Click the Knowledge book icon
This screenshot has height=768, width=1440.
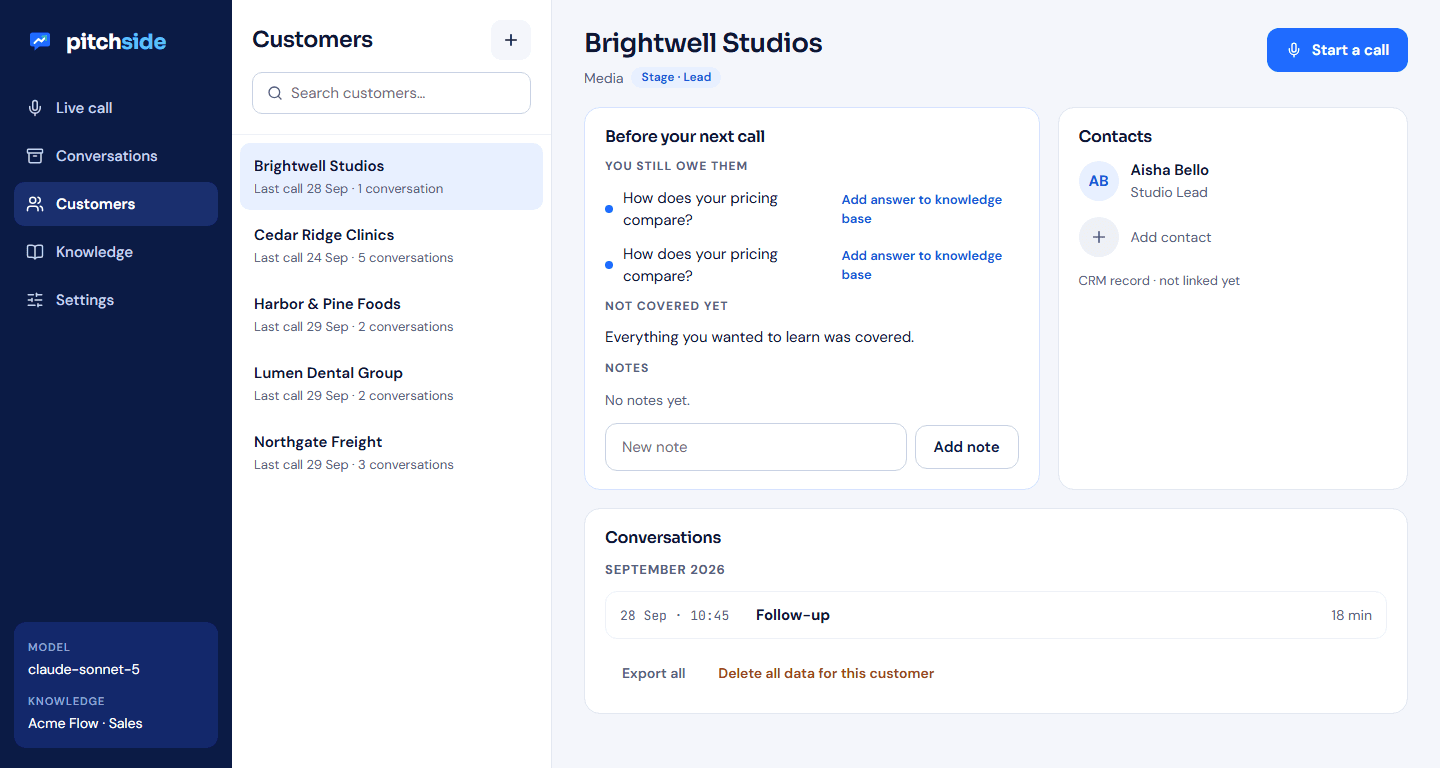[35, 252]
